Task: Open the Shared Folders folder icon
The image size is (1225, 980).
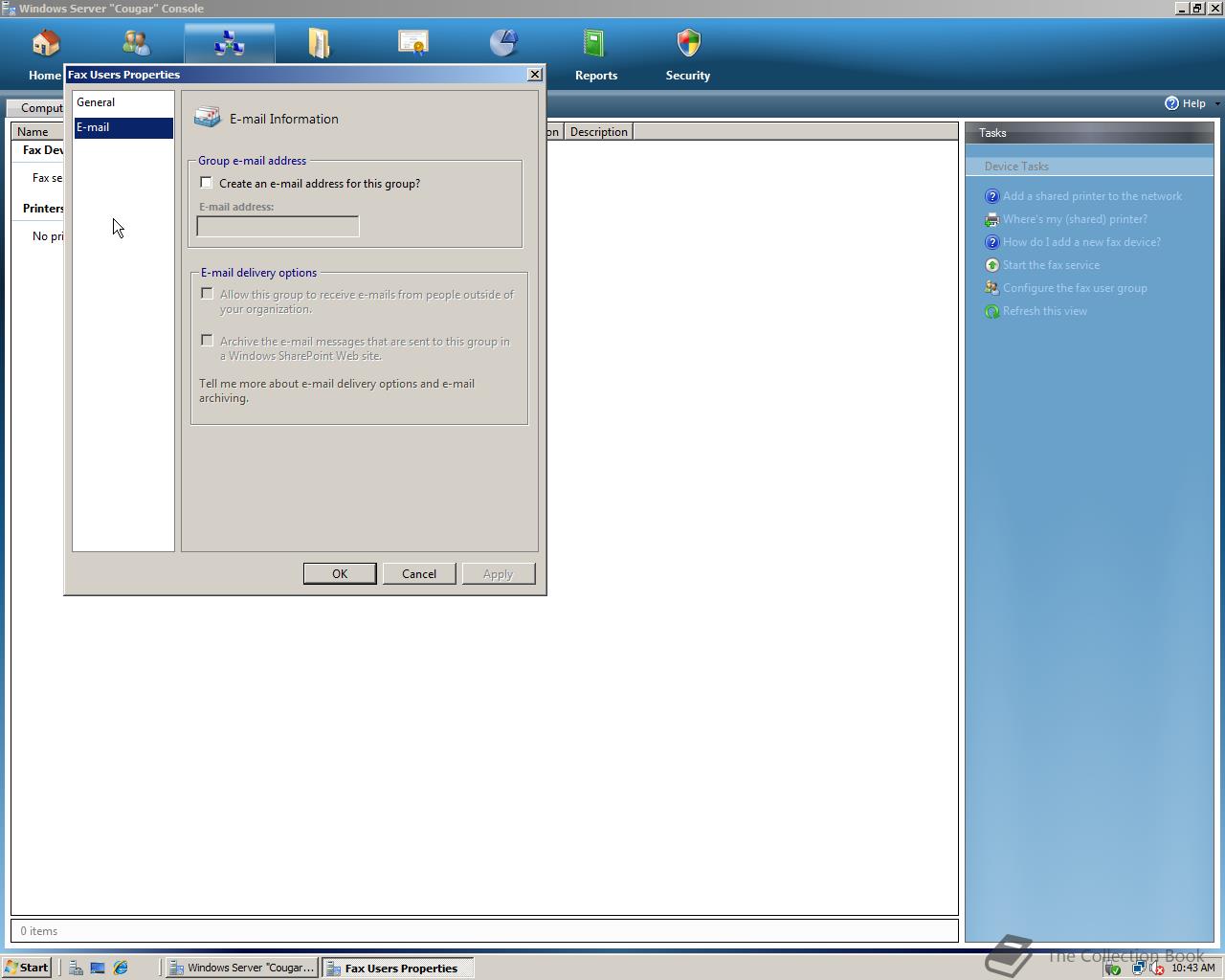Action: (320, 43)
